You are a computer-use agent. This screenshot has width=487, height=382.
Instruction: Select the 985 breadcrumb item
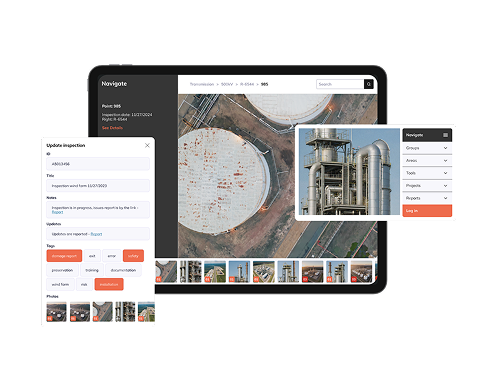(264, 84)
